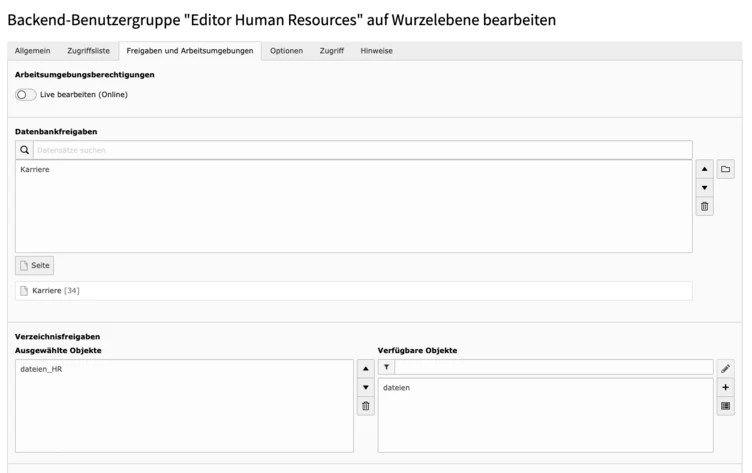The height and width of the screenshot is (473, 752).
Task: Add new filemount with plus icon
Action: [x=726, y=387]
